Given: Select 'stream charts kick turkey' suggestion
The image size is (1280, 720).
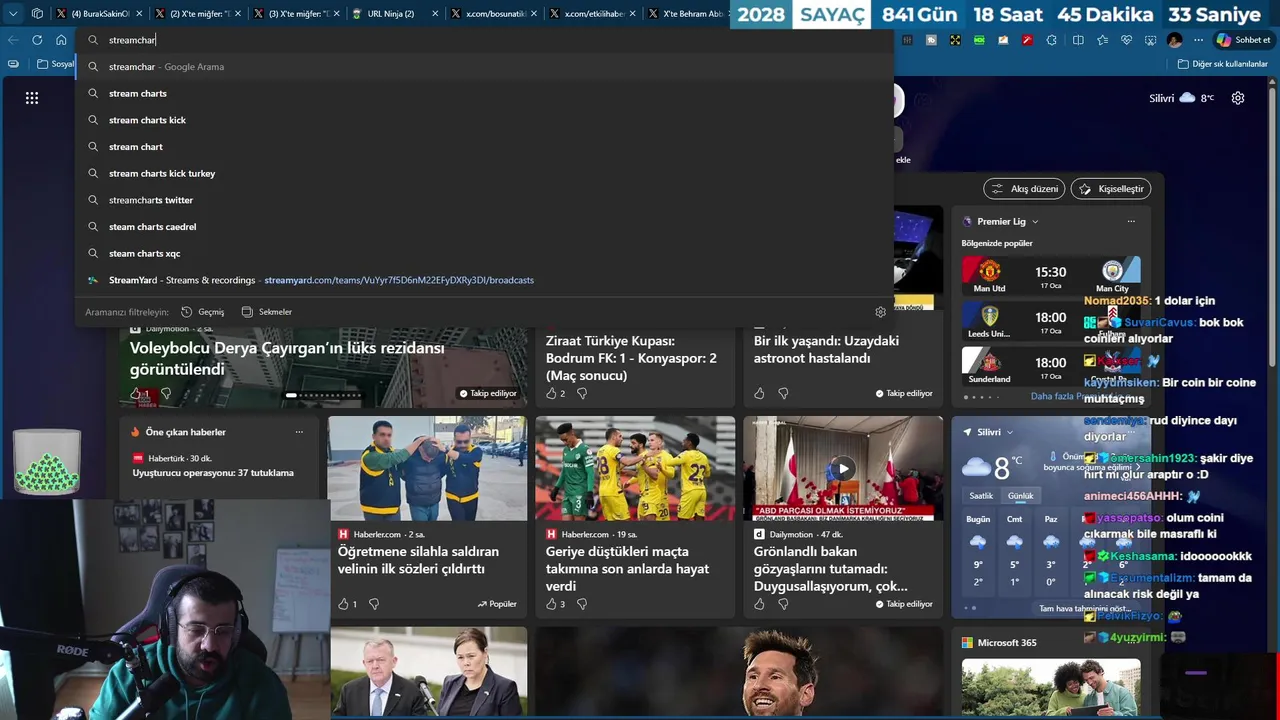Looking at the screenshot, I should [x=485, y=173].
